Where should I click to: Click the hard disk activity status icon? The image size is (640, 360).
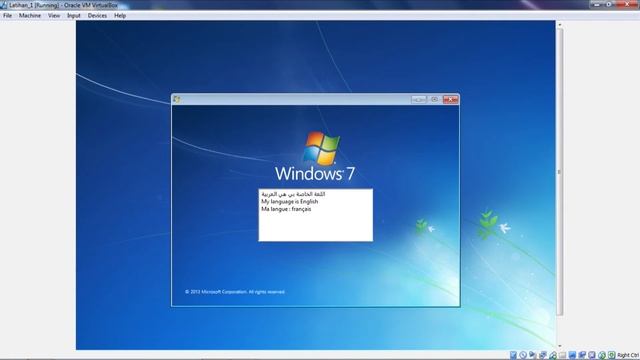click(x=513, y=355)
